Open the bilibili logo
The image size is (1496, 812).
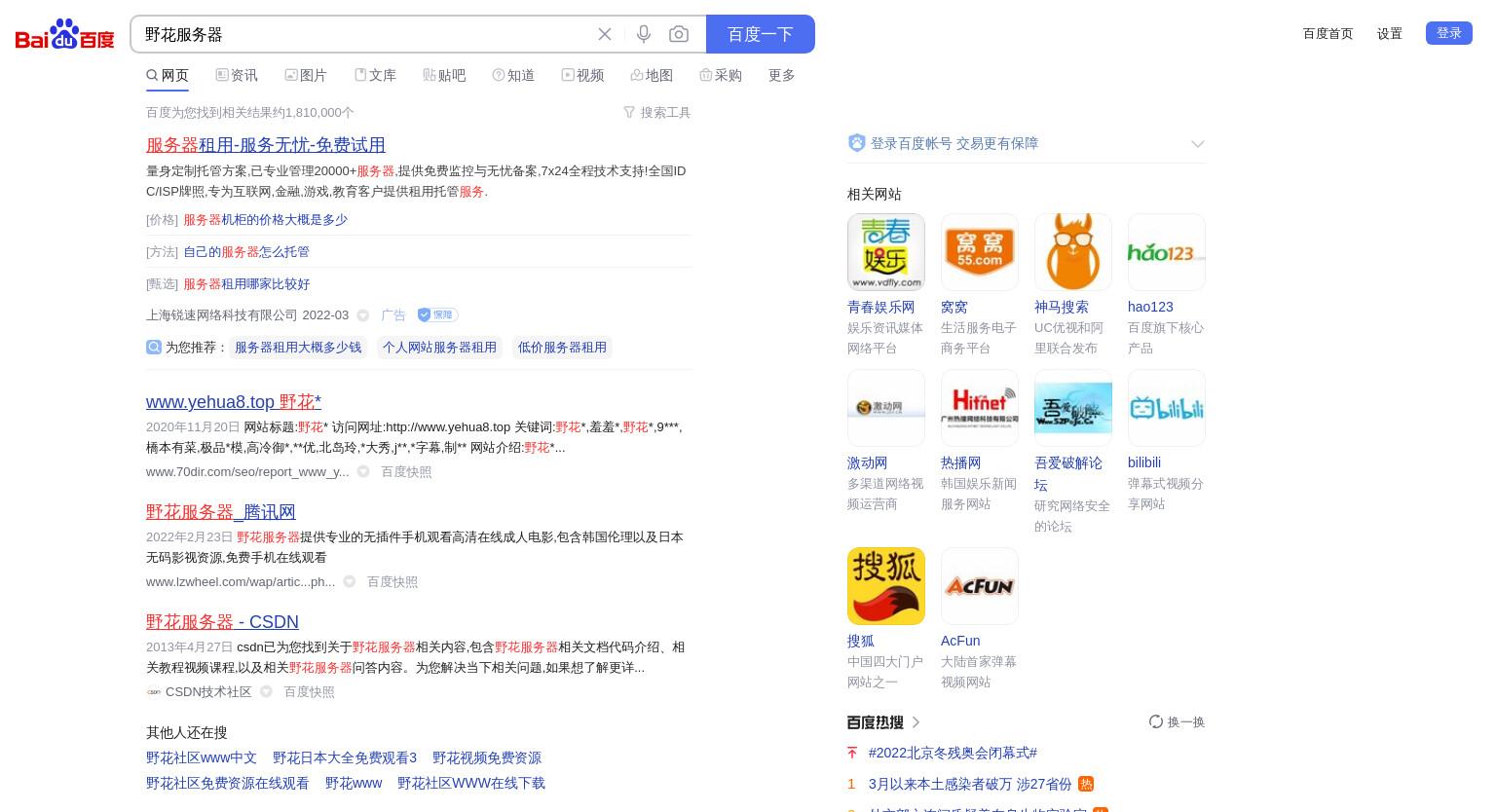pos(1167,408)
